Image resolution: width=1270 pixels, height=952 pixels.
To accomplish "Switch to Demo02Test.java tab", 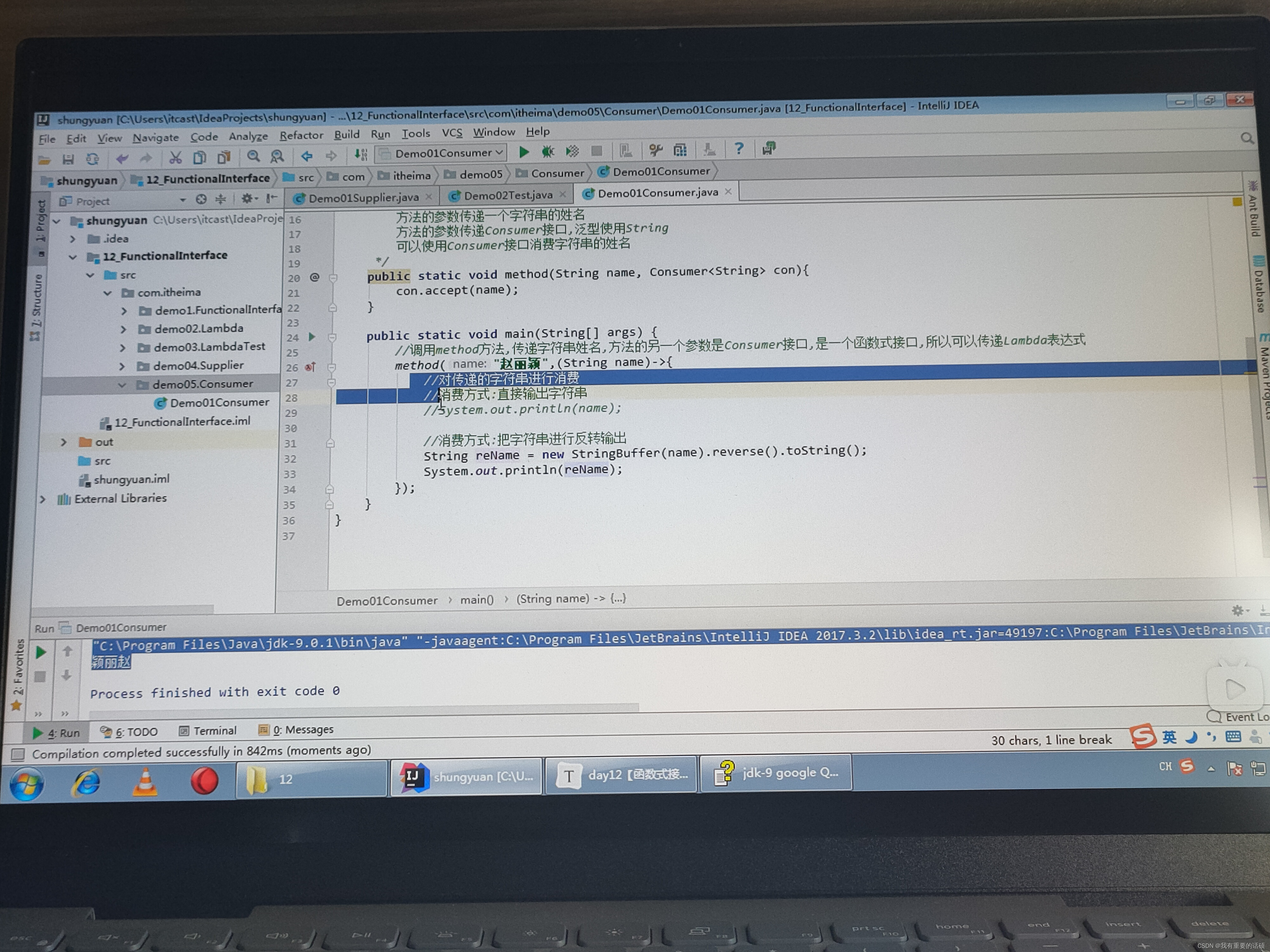I will (x=508, y=195).
